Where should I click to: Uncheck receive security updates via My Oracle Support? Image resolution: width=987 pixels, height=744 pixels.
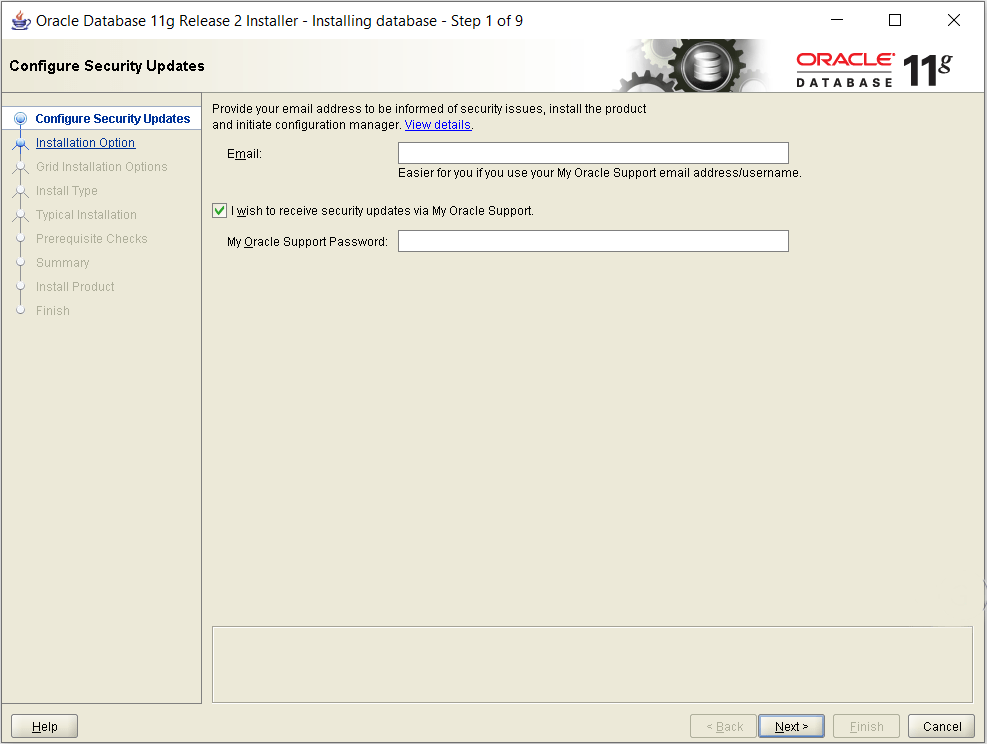point(219,211)
